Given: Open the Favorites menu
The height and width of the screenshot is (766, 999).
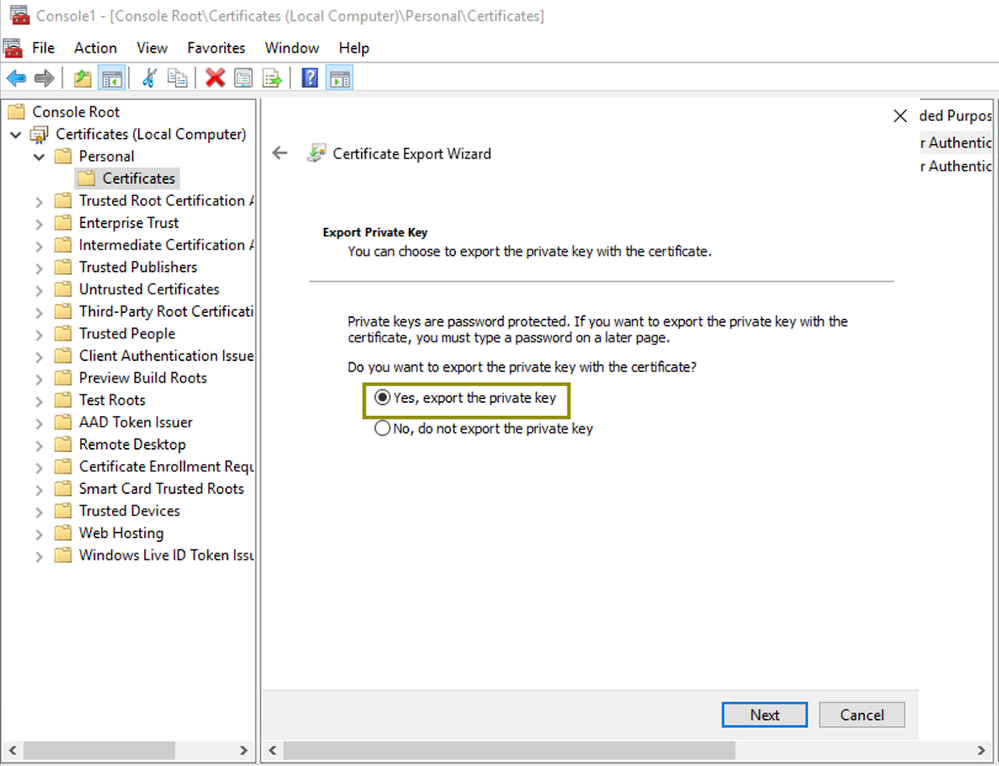Looking at the screenshot, I should [x=216, y=48].
